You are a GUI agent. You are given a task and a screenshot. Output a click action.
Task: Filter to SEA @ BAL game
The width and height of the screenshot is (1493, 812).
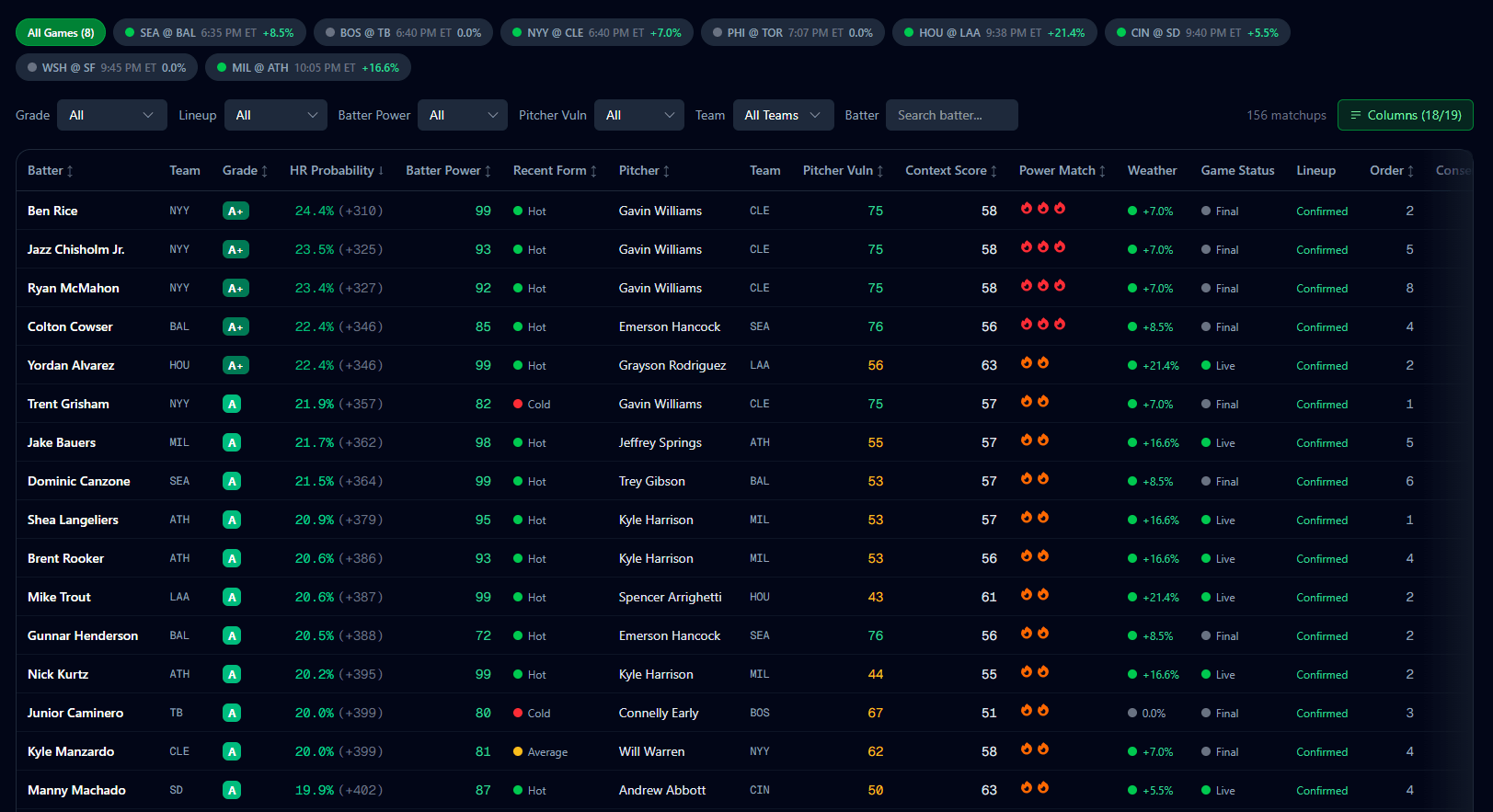pyautogui.click(x=210, y=32)
